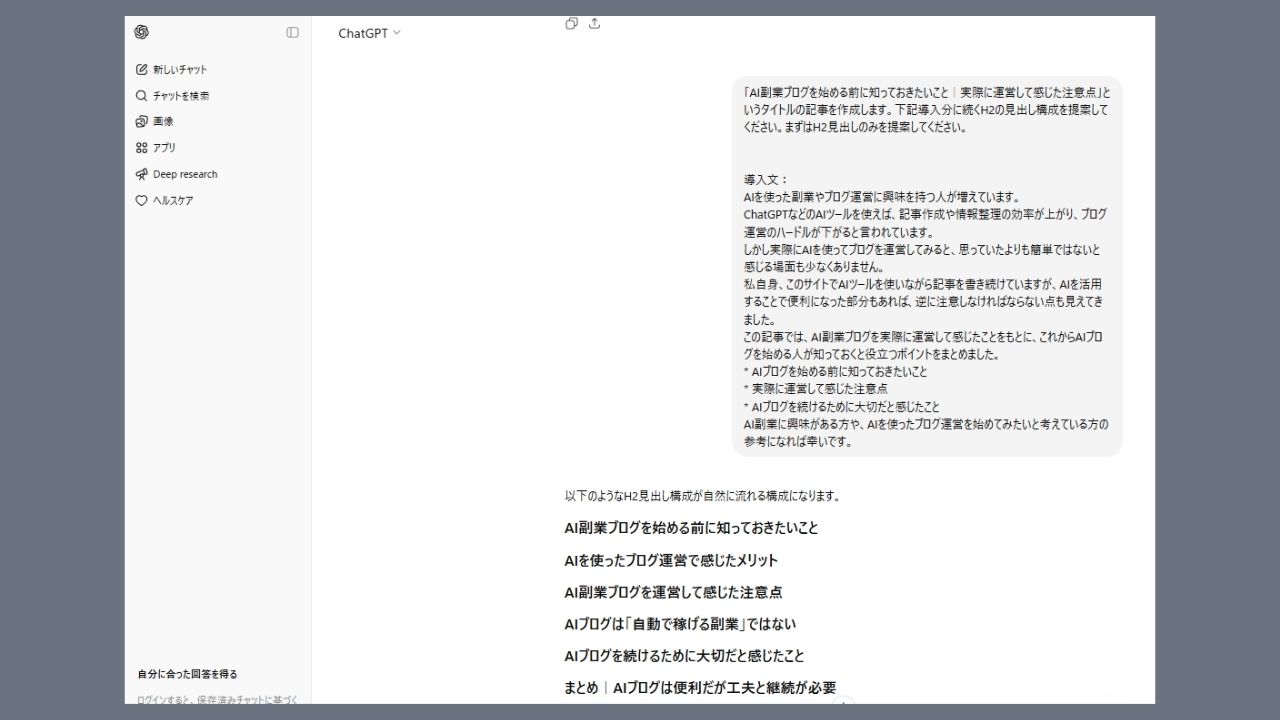Copy the conversation with the copy icon
1280x720 pixels.
click(x=571, y=23)
